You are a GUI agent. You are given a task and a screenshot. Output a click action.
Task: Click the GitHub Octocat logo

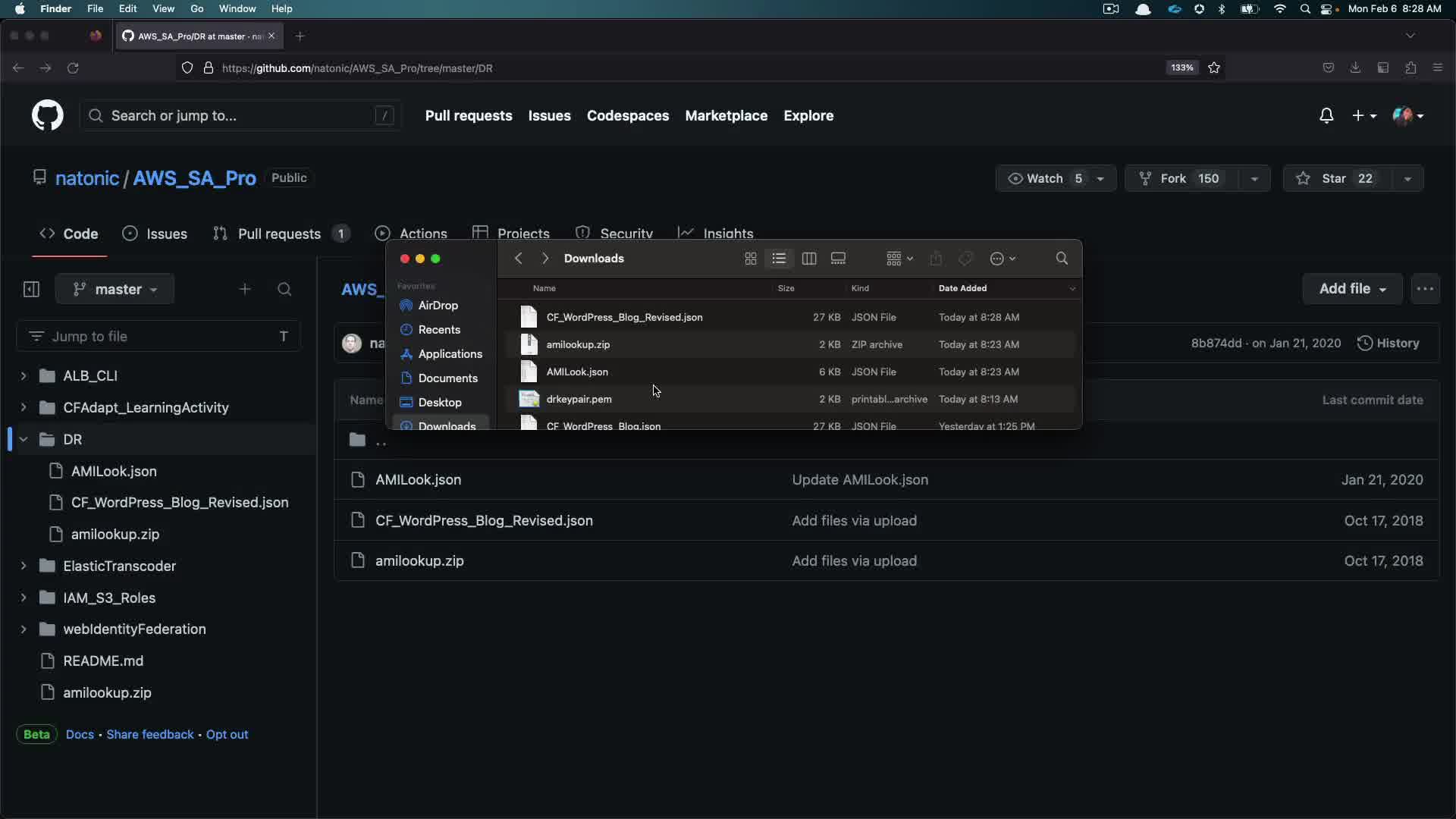click(47, 116)
